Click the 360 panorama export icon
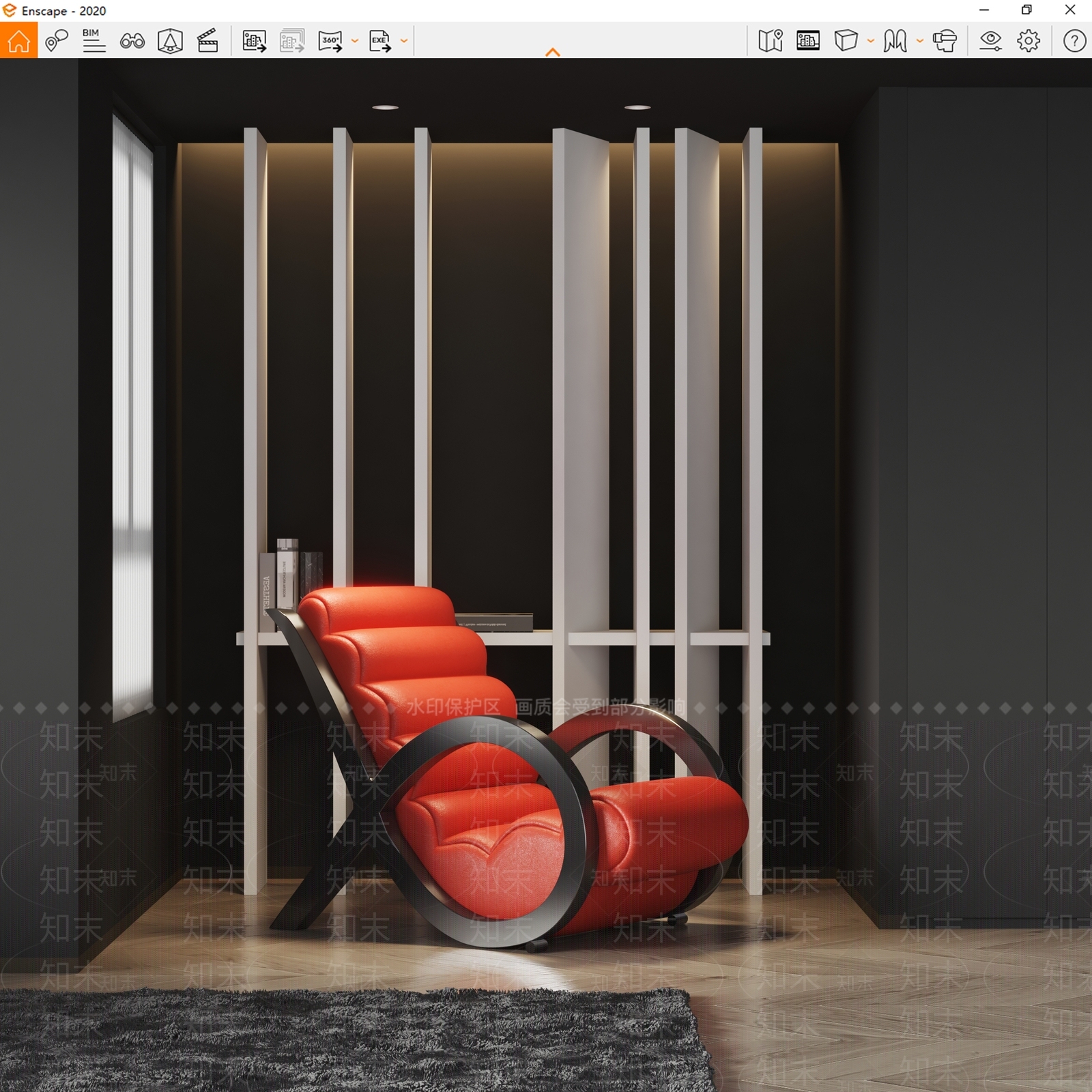The height and width of the screenshot is (1092, 1092). (330, 41)
